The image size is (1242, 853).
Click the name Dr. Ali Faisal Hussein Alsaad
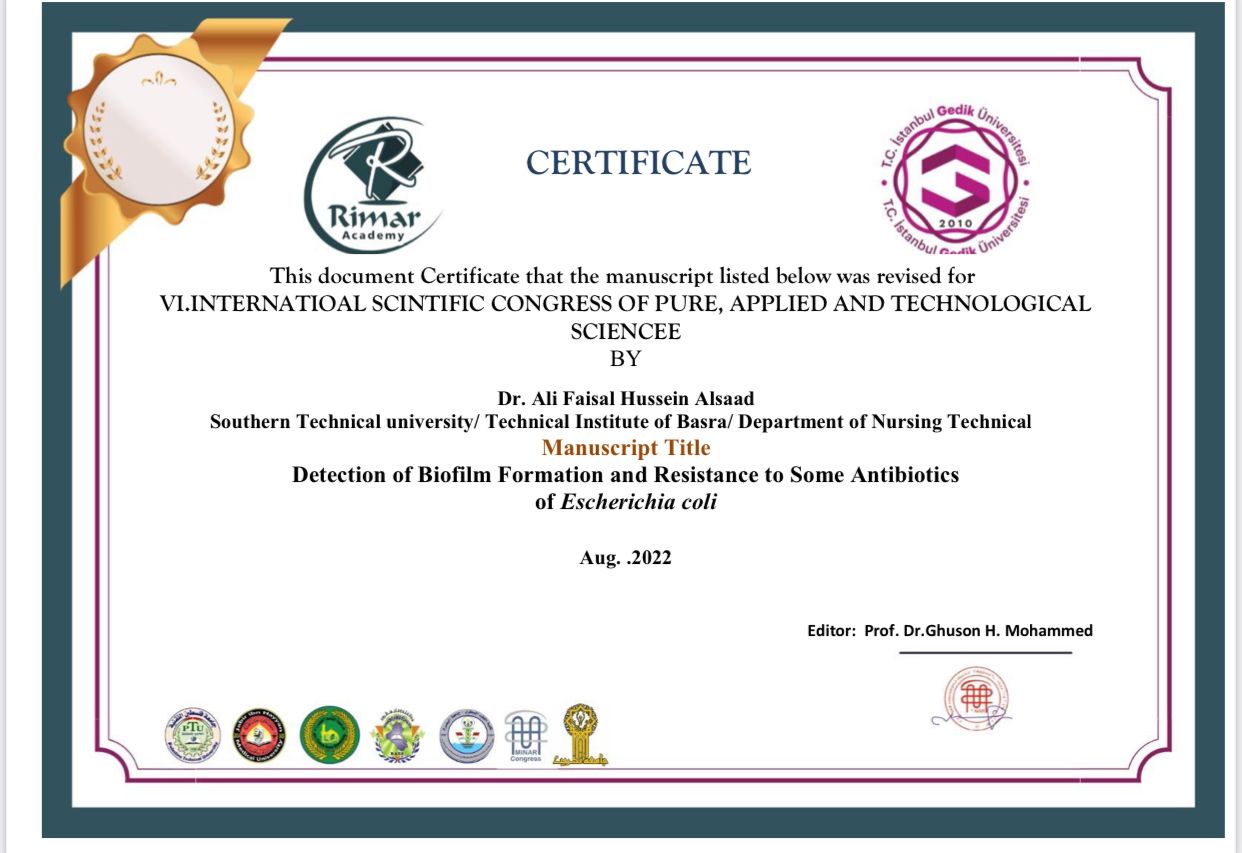[x=620, y=400]
